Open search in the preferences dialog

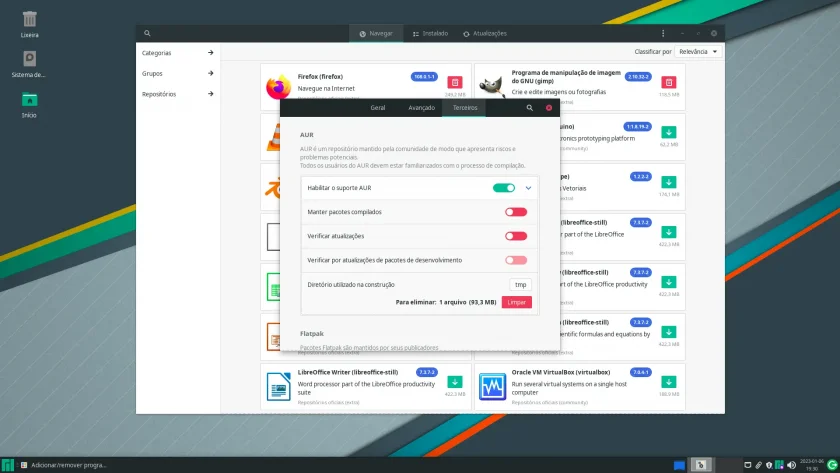[x=529, y=108]
